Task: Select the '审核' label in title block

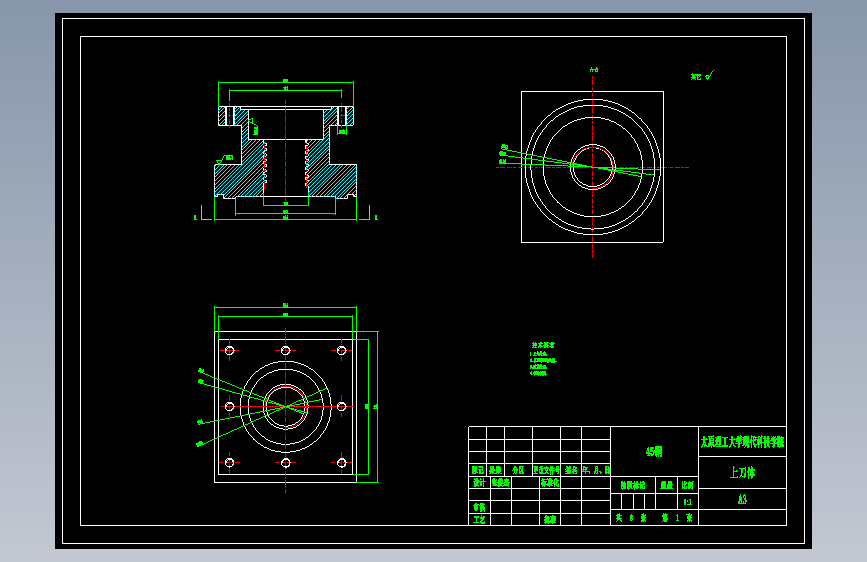Action: pos(479,507)
